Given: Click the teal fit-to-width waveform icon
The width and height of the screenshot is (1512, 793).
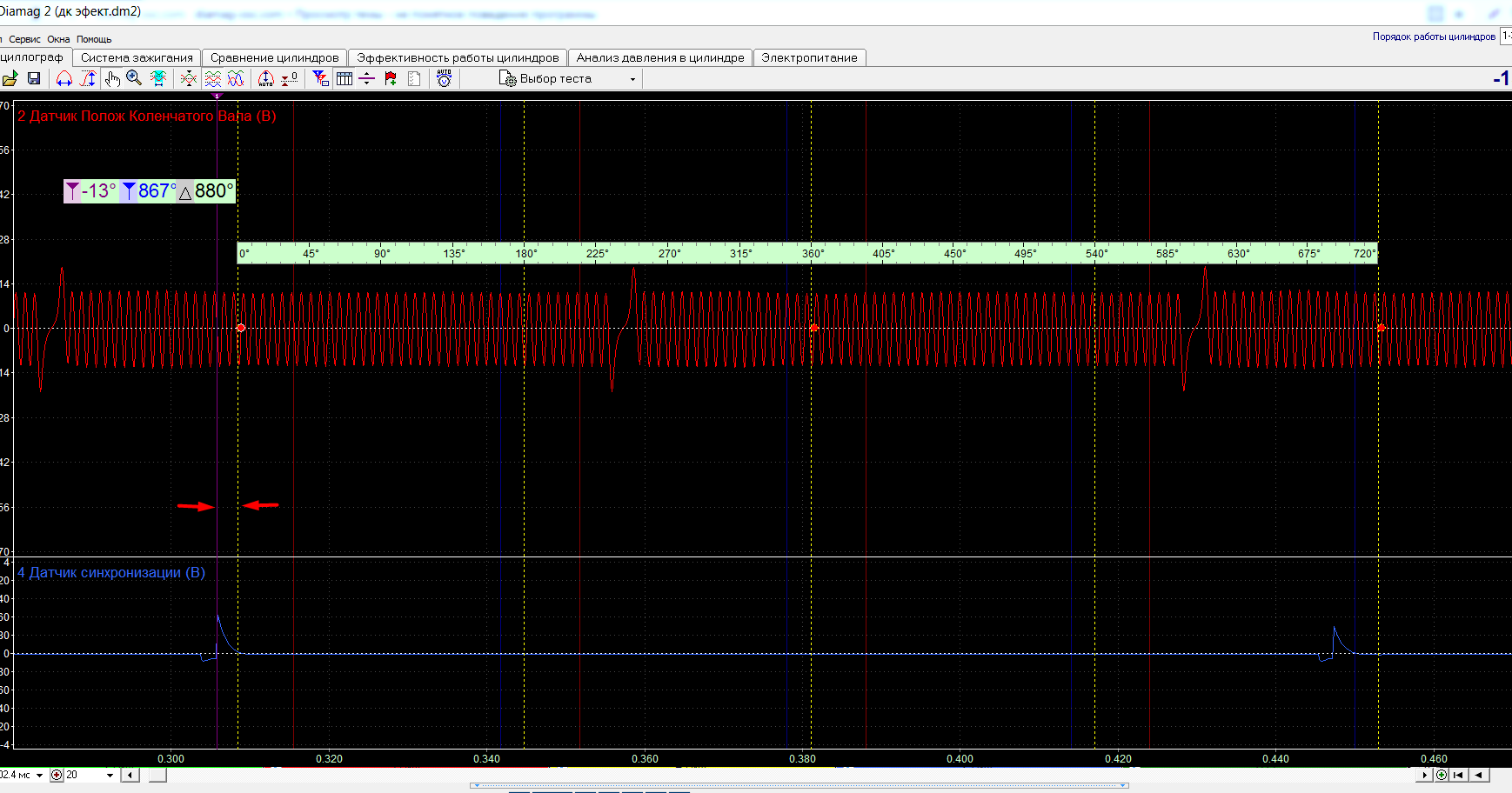Looking at the screenshot, I should click(158, 78).
